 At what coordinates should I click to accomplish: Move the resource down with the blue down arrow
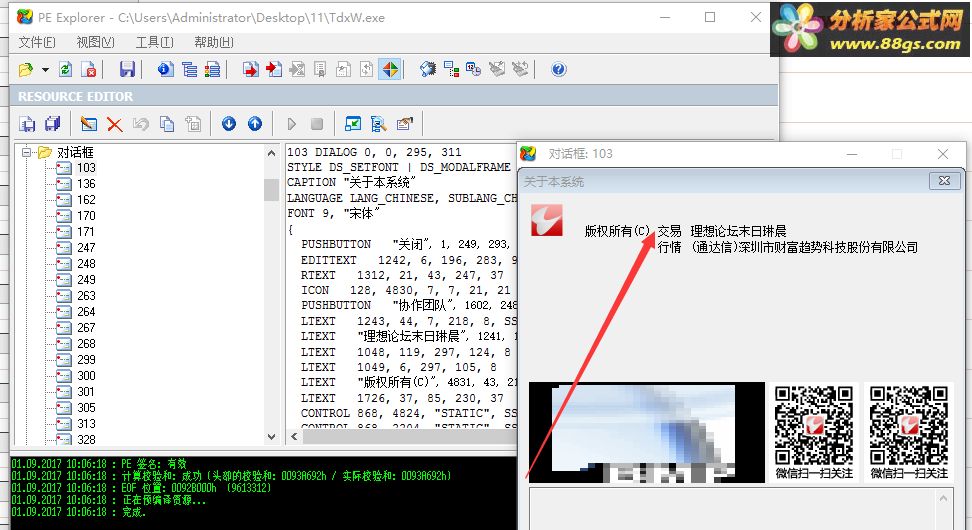pyautogui.click(x=229, y=124)
